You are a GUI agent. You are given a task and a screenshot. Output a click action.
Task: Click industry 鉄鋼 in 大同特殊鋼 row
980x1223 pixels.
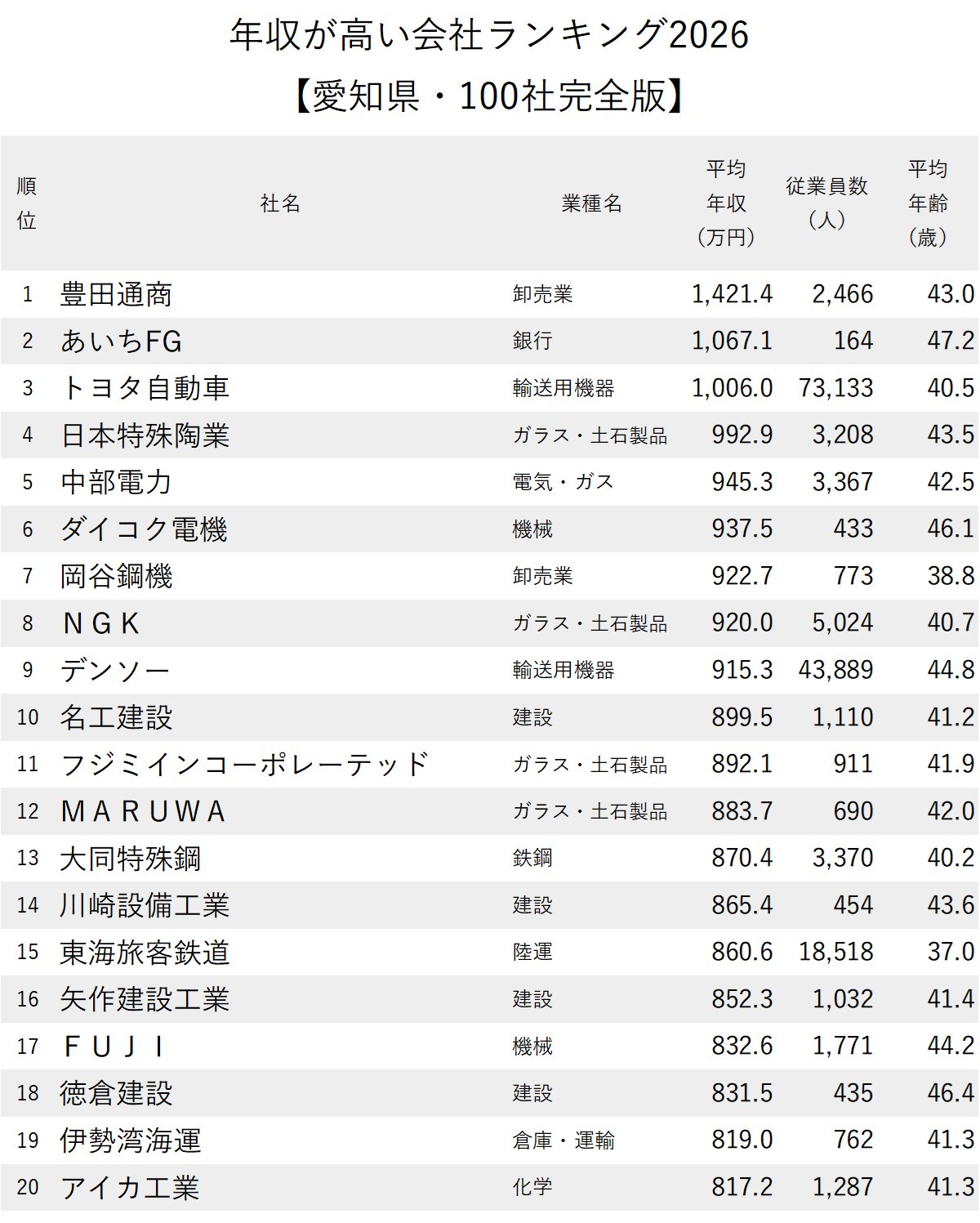click(x=532, y=859)
